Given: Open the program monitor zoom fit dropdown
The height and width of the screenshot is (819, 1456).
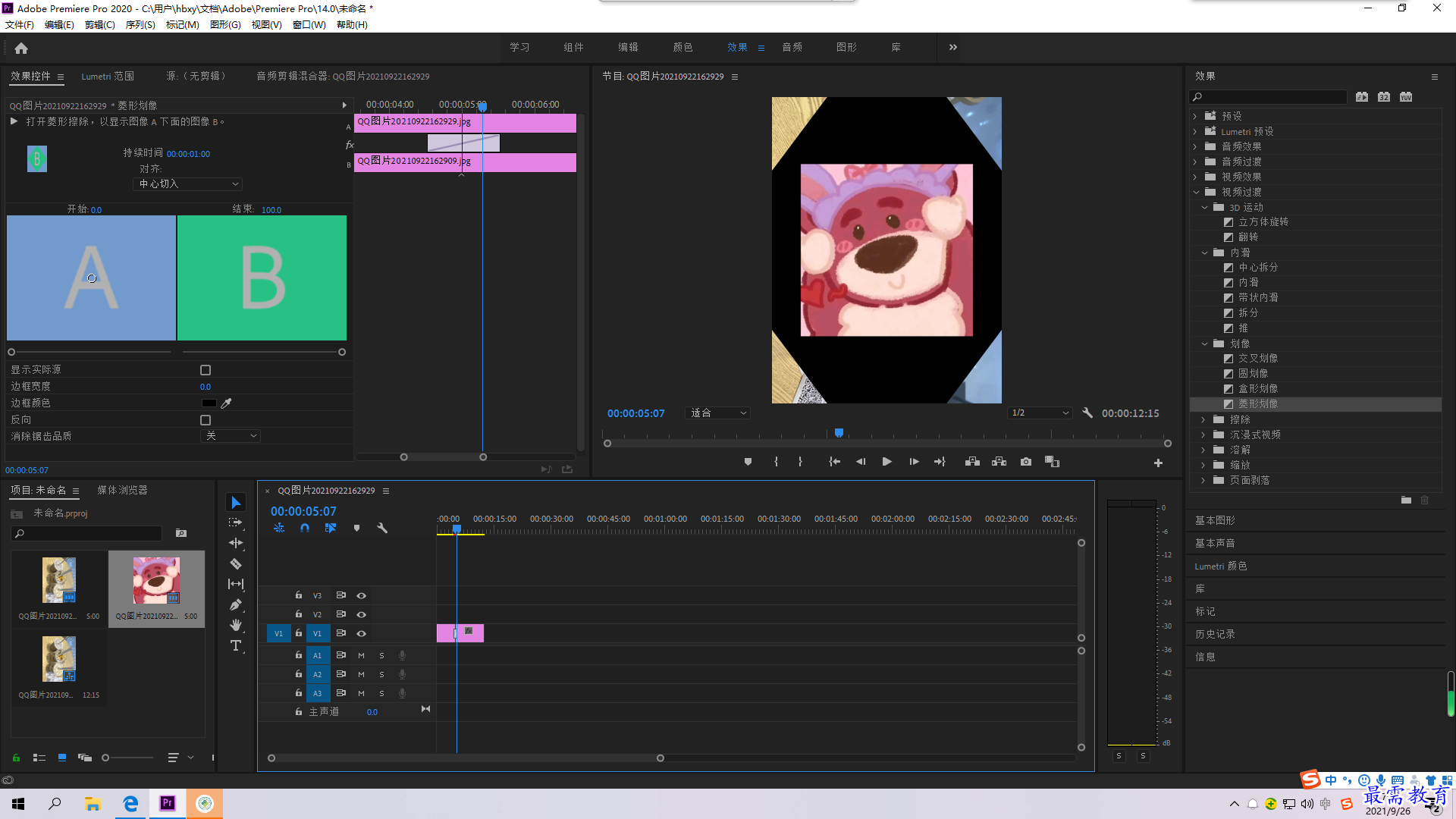Looking at the screenshot, I should 717,413.
